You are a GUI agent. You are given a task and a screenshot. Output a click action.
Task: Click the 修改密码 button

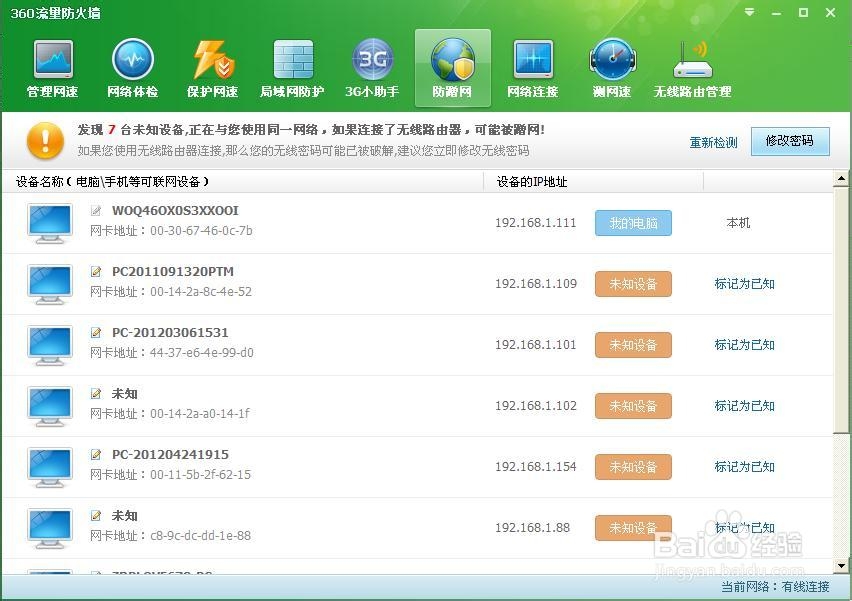coord(790,141)
